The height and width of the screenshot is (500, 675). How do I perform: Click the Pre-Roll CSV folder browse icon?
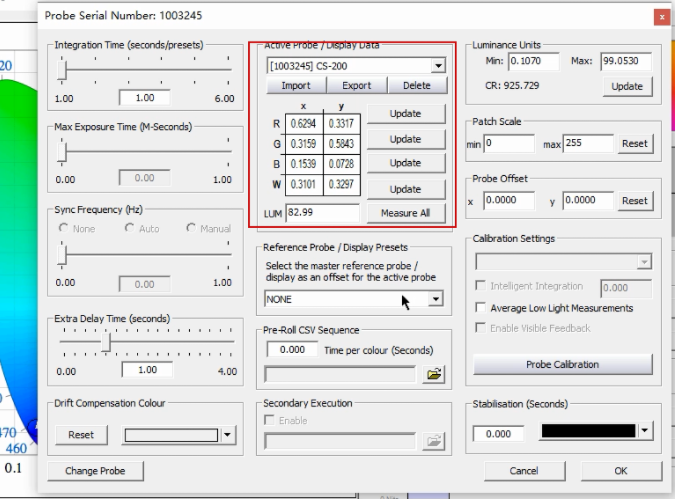434,374
